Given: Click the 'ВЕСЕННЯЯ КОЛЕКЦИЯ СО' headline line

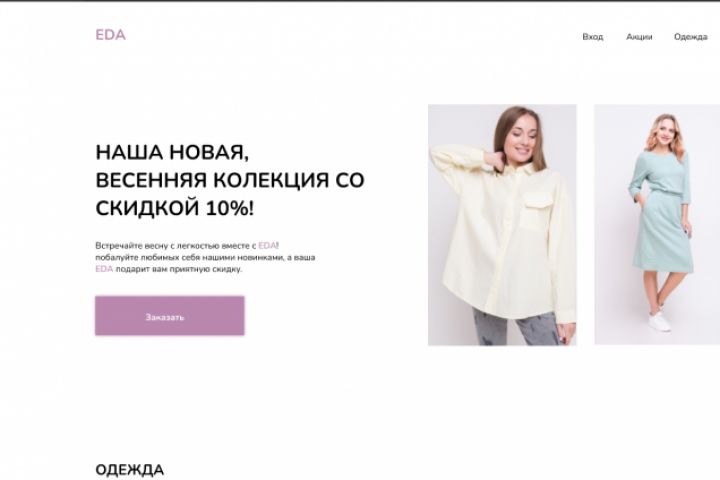Looking at the screenshot, I should pos(230,180).
